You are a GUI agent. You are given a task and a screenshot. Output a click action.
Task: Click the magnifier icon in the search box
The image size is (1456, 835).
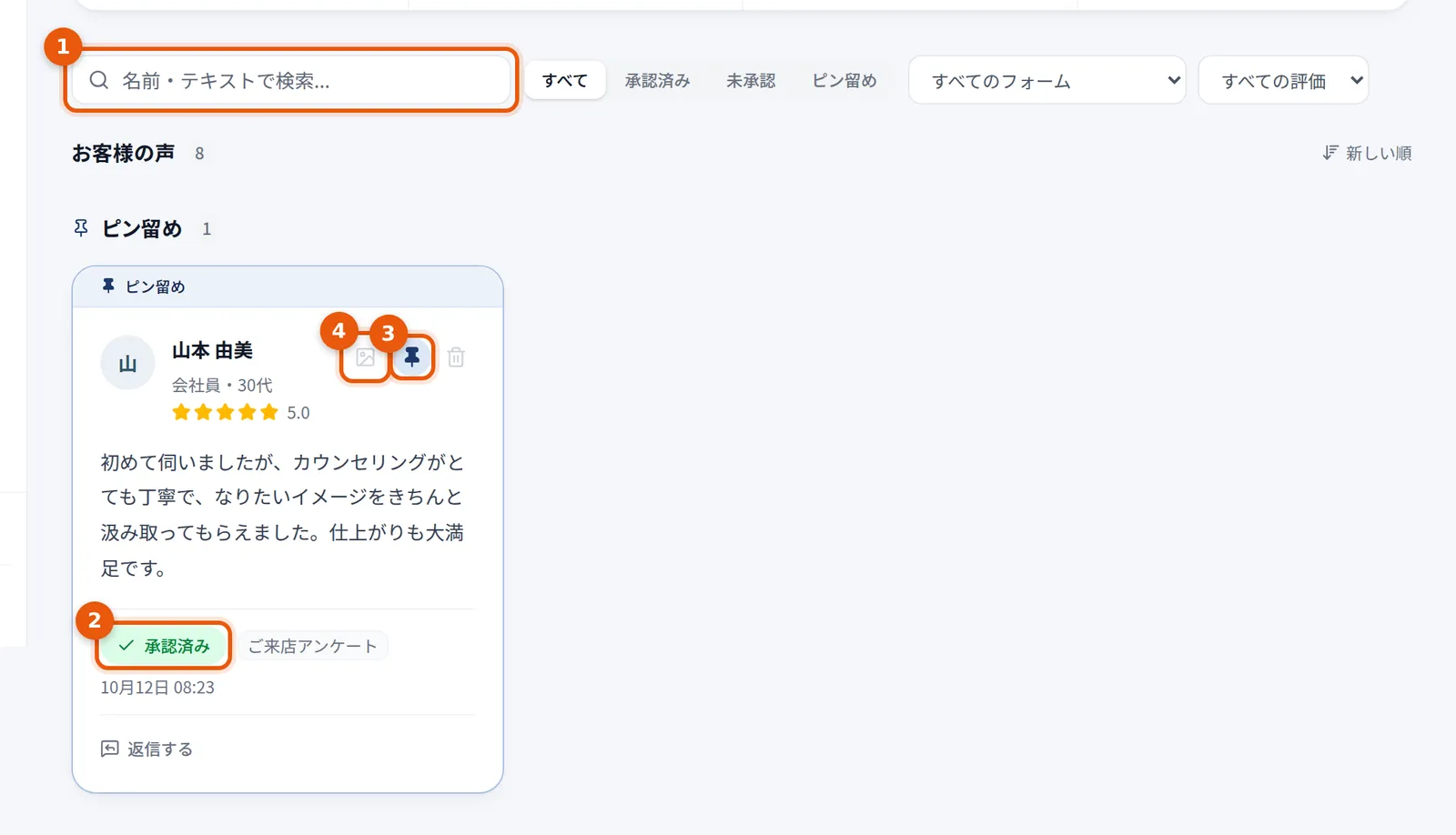tap(99, 81)
